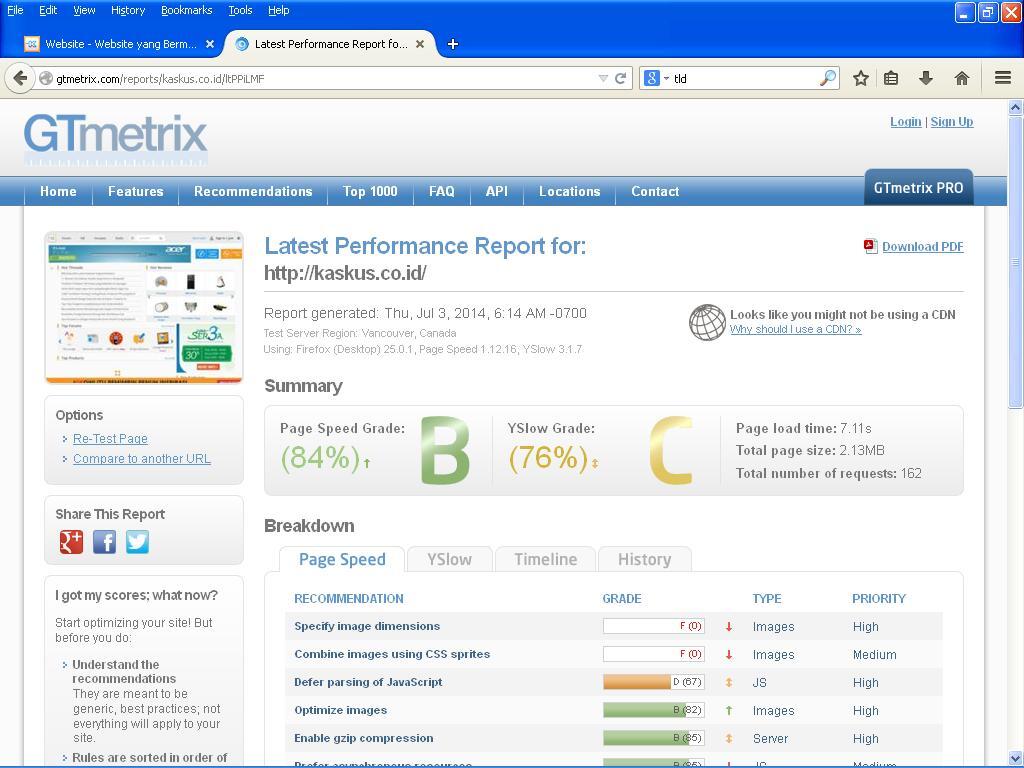This screenshot has width=1024, height=768.
Task: Open the Tools menu
Action: click(240, 10)
